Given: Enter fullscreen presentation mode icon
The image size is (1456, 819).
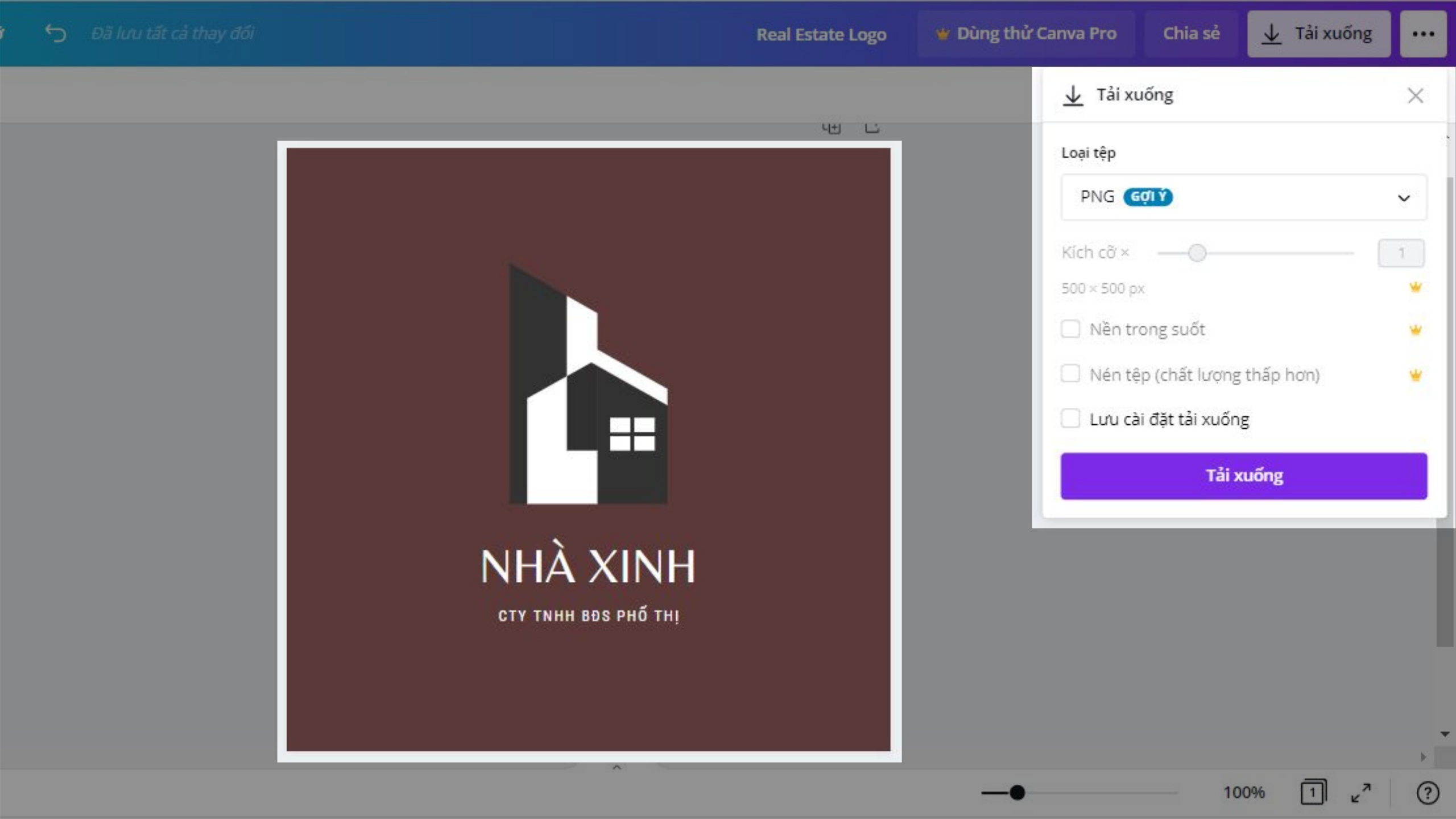Looking at the screenshot, I should coord(1360,792).
